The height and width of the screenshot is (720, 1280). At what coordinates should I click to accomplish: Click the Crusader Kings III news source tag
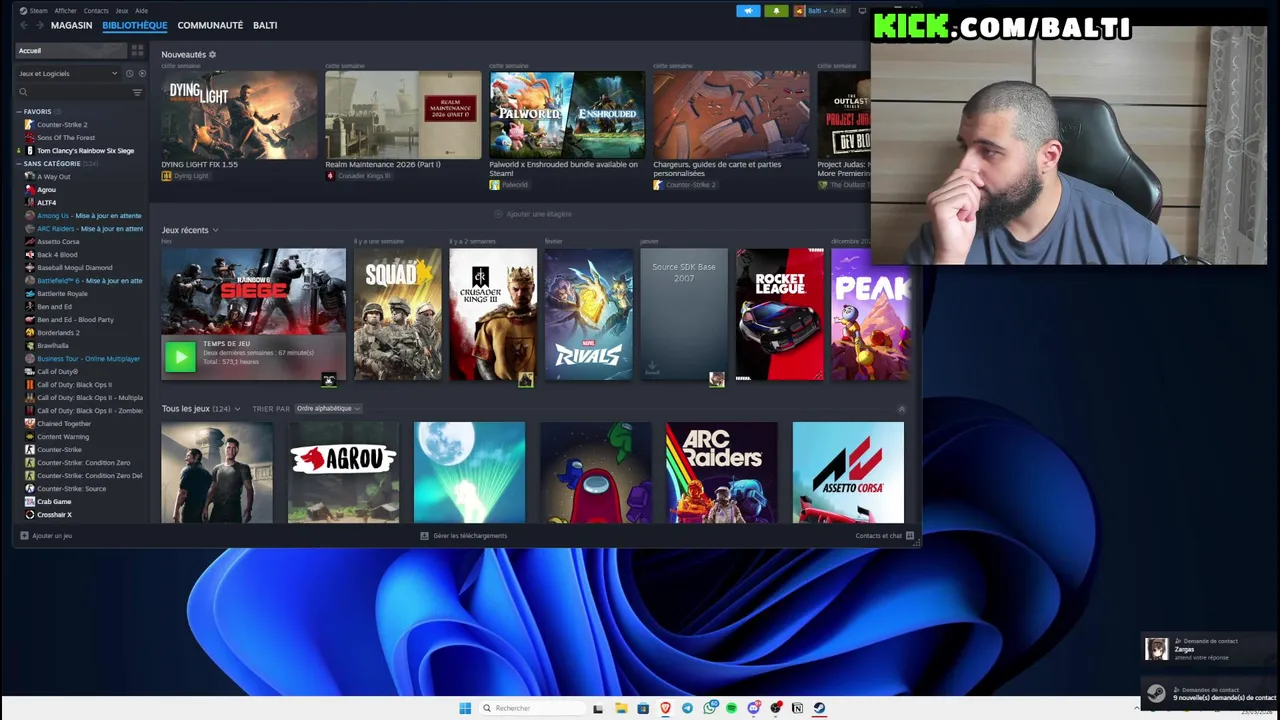click(357, 176)
